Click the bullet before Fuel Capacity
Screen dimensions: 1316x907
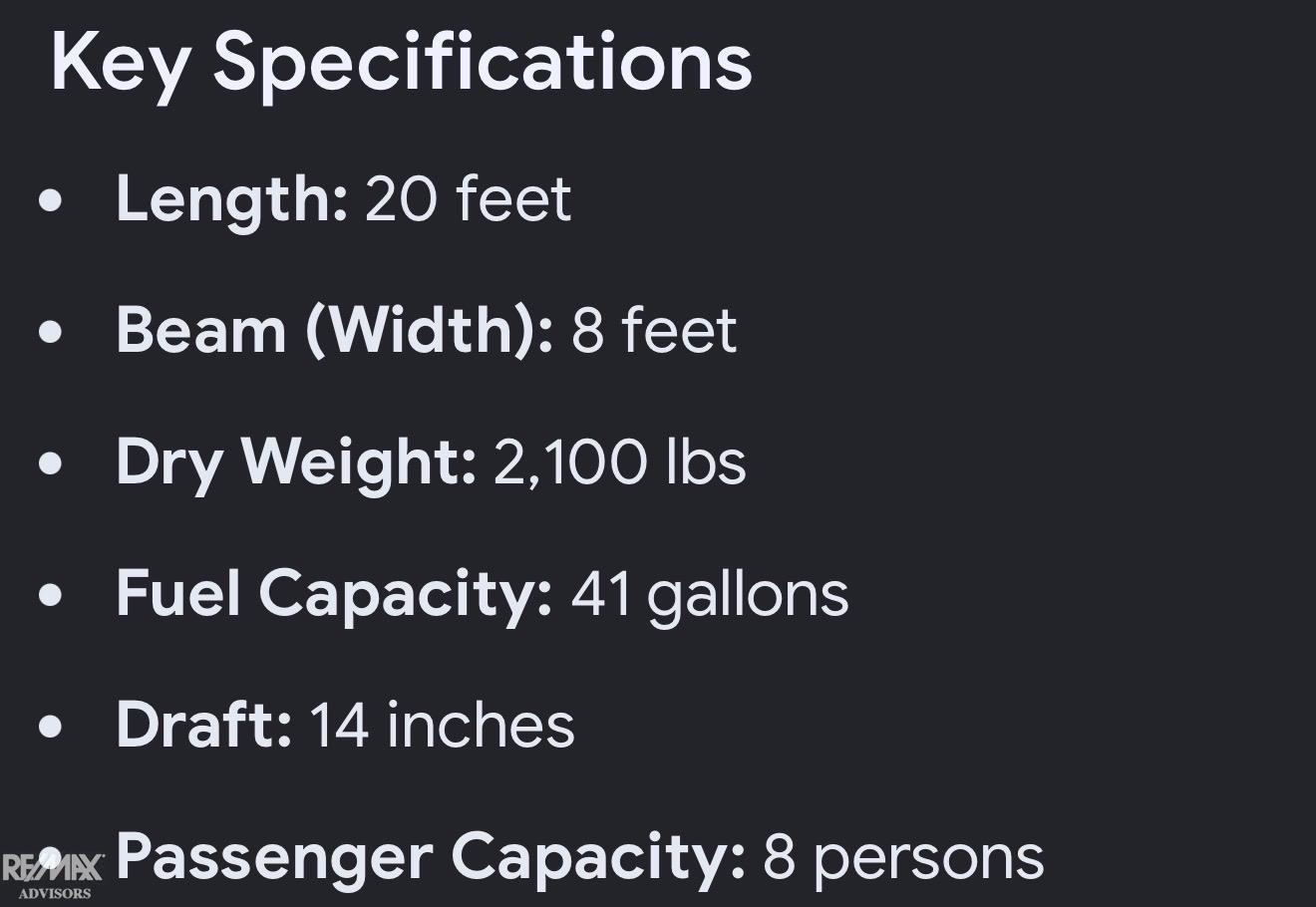pos(50,595)
